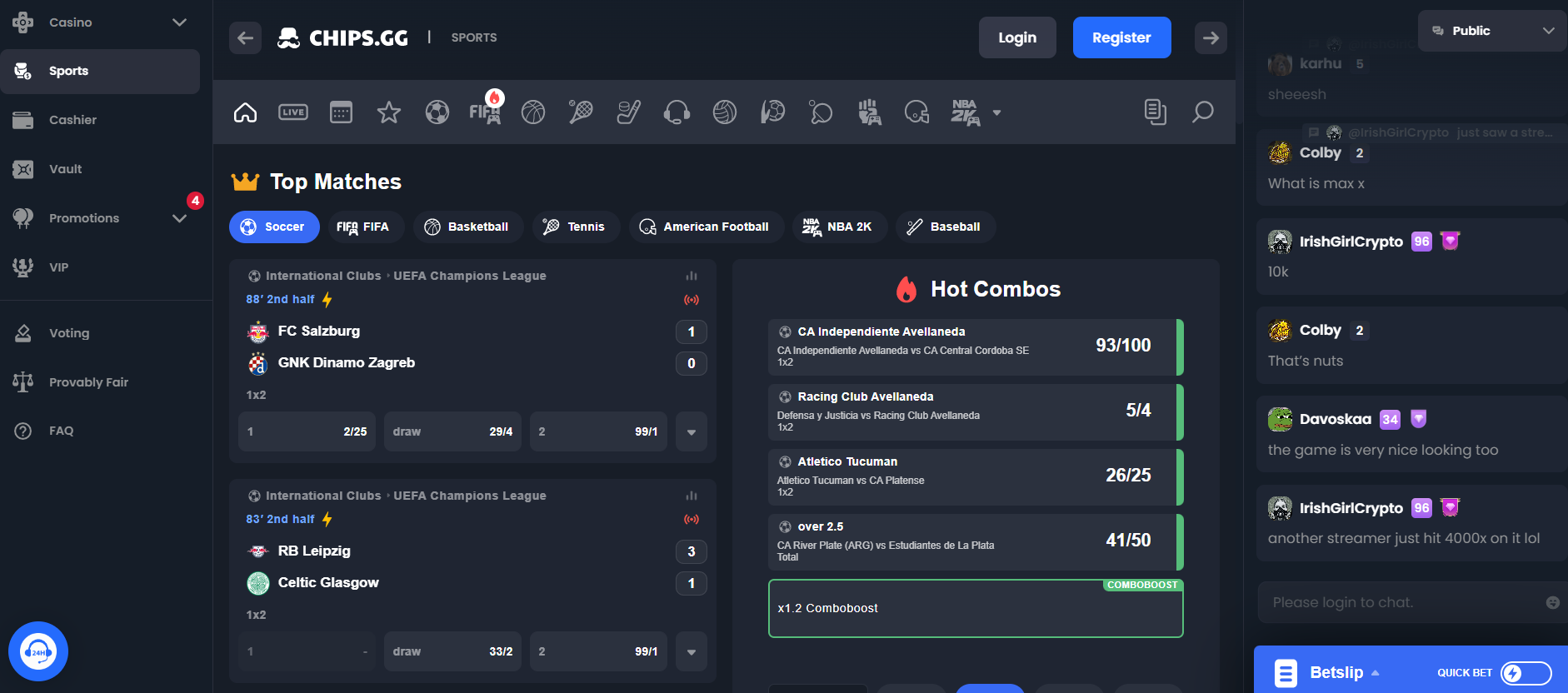
Task: Click the Register button
Action: point(1121,37)
